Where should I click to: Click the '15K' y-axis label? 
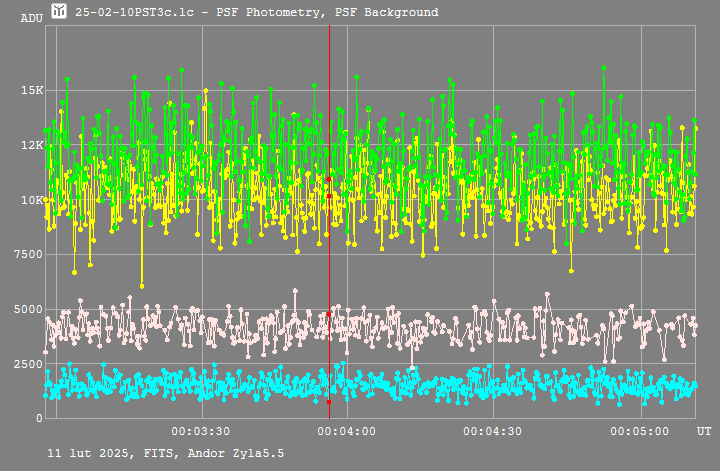[32, 90]
